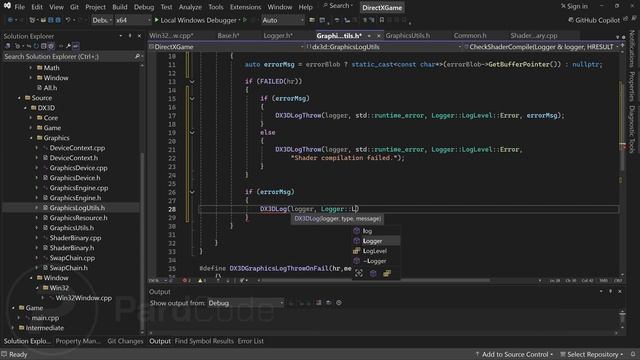640x360 pixels.
Task: Open the x64 platform dropdown
Action: 133,20
